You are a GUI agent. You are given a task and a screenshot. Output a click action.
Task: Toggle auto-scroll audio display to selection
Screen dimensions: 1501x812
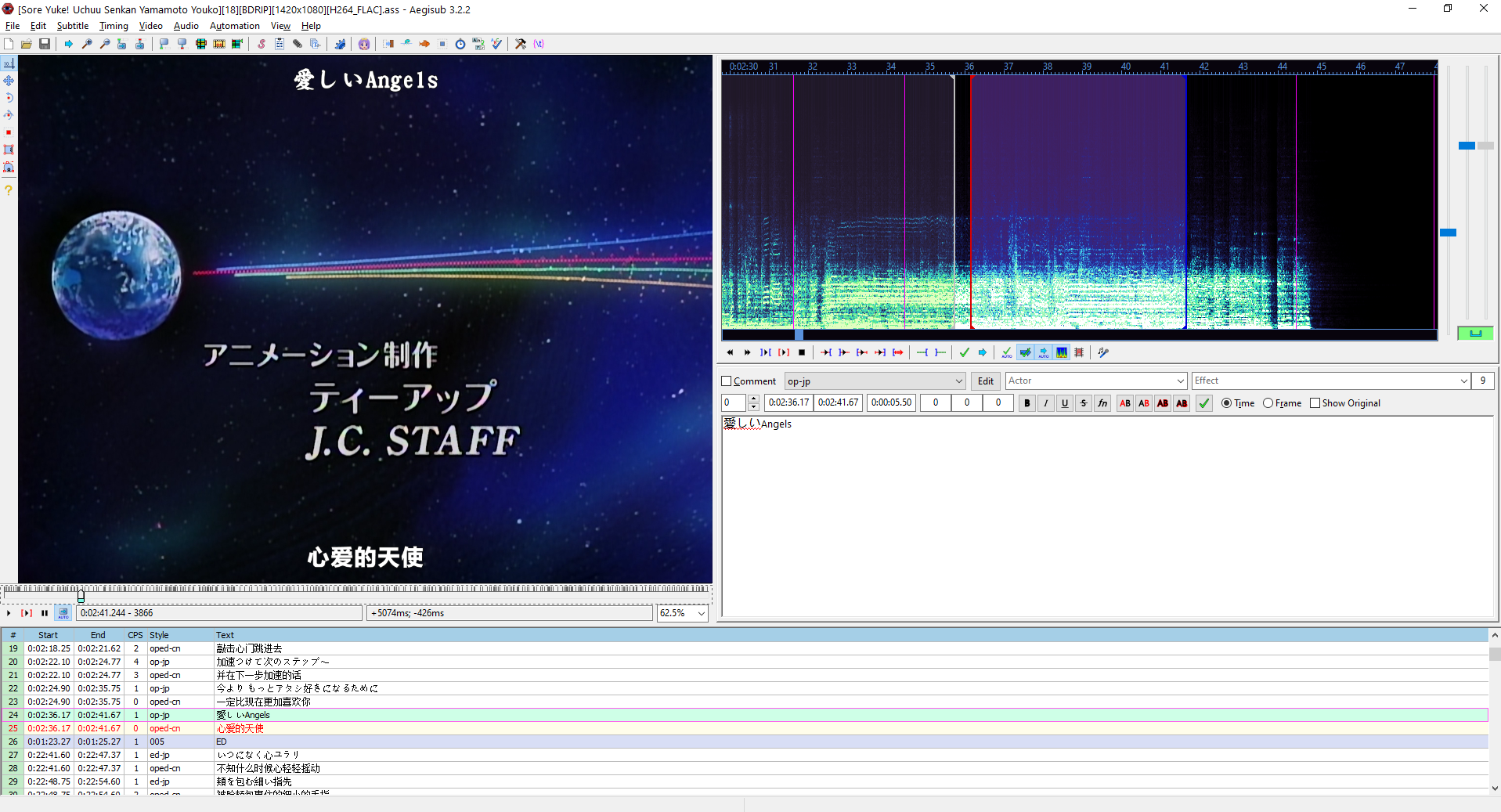pos(1044,352)
